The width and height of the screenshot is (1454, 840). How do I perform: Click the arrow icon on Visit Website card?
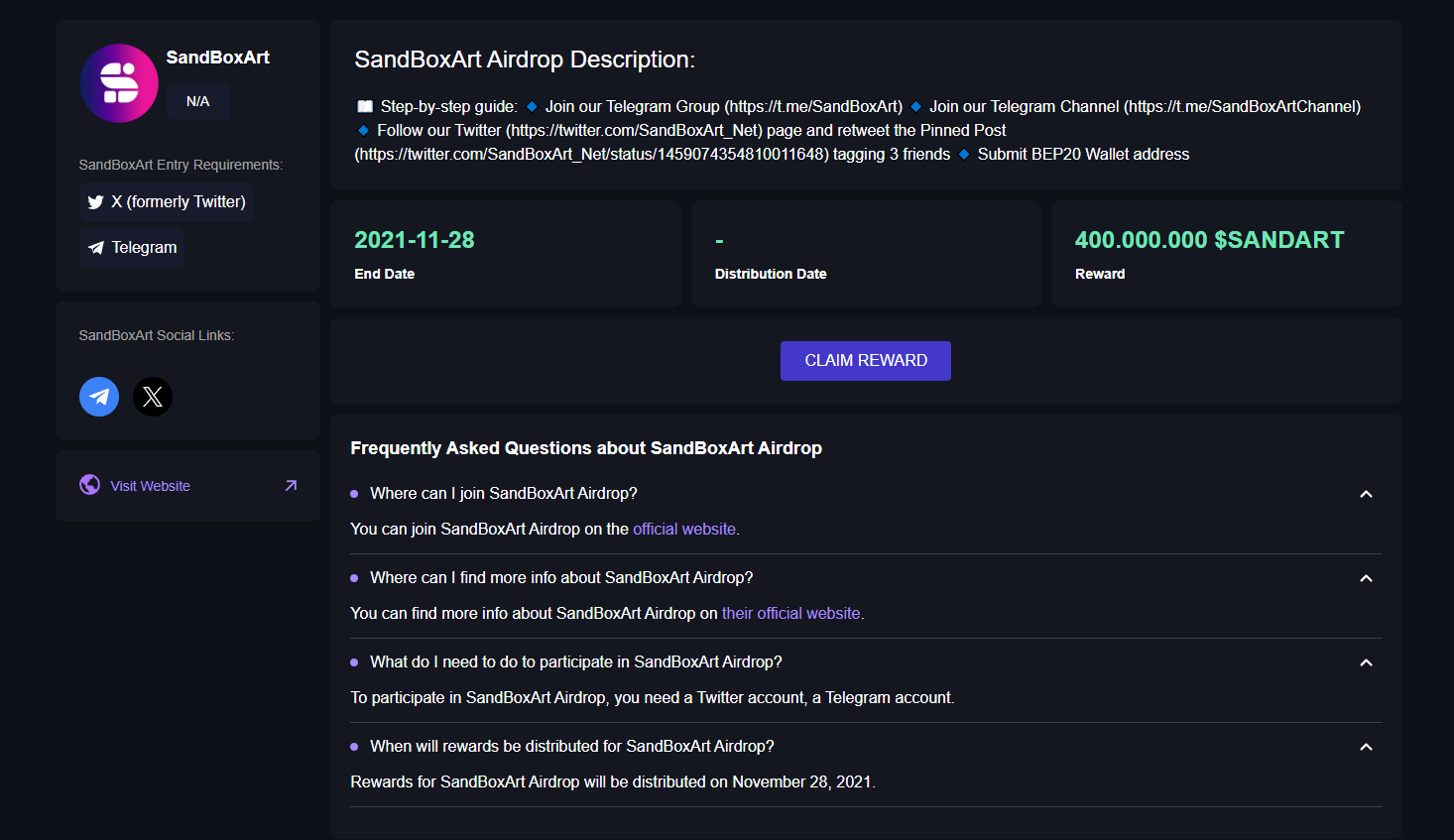click(x=291, y=485)
